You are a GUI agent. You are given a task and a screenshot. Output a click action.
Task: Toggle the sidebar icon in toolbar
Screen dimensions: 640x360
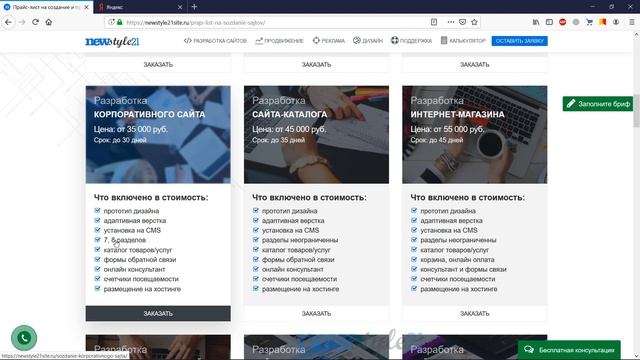coord(549,22)
